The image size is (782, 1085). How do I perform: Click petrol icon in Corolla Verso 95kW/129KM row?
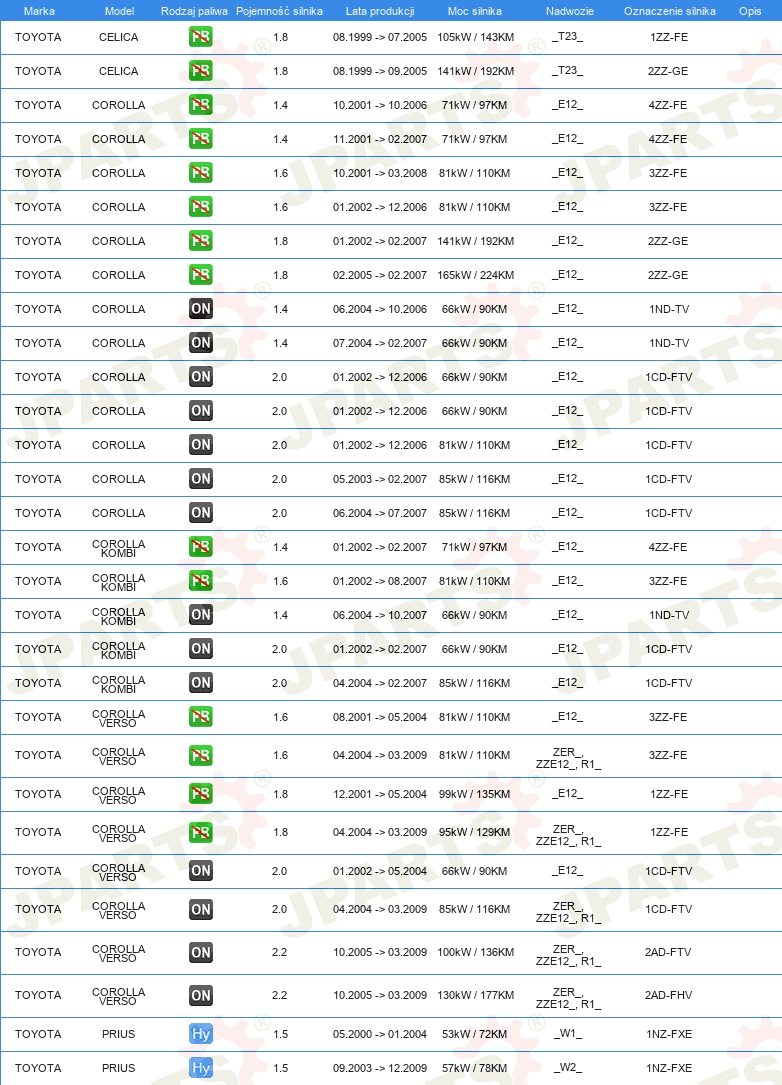coord(201,832)
